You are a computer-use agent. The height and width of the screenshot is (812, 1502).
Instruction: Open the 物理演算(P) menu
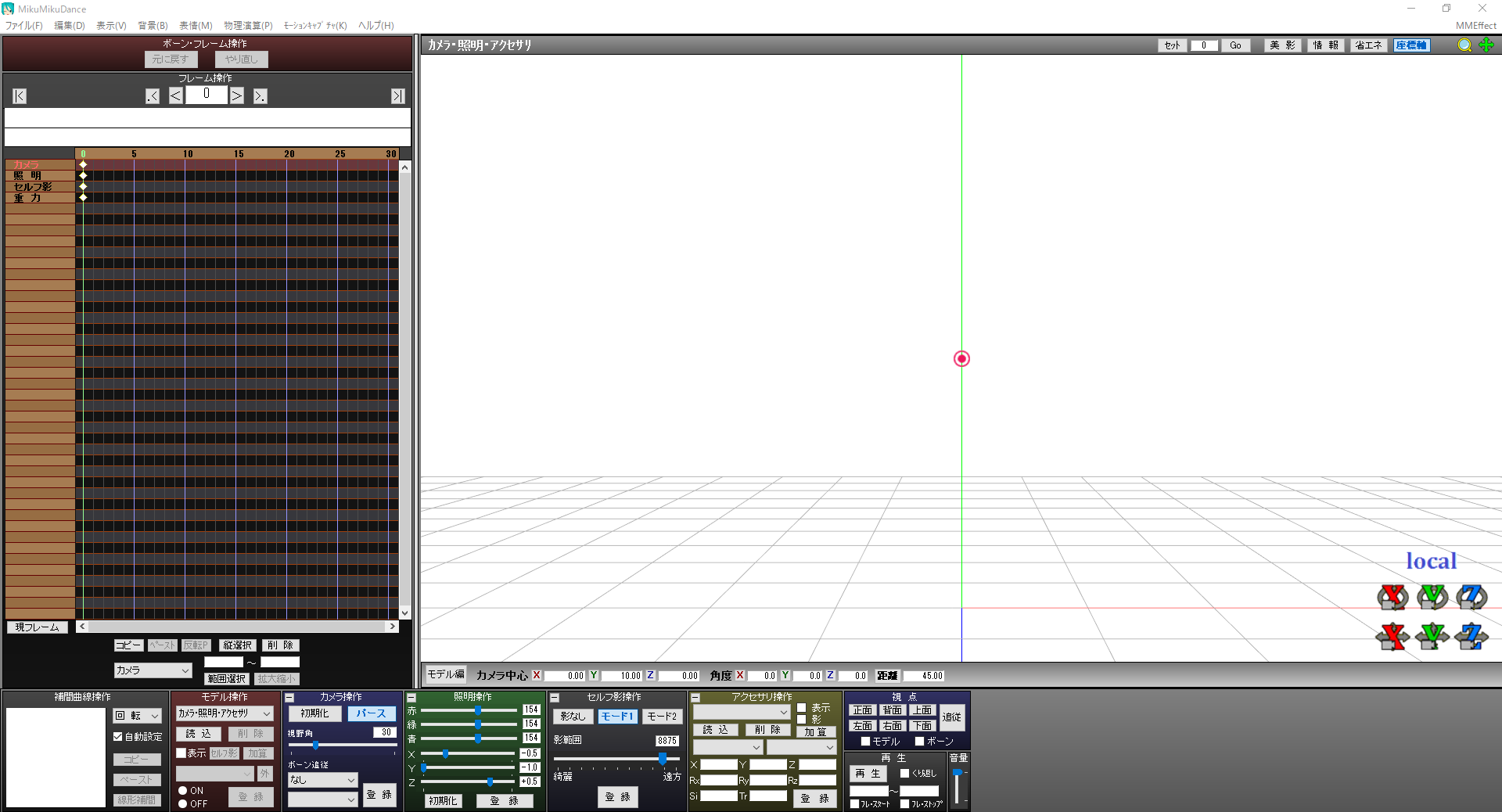pyautogui.click(x=248, y=26)
